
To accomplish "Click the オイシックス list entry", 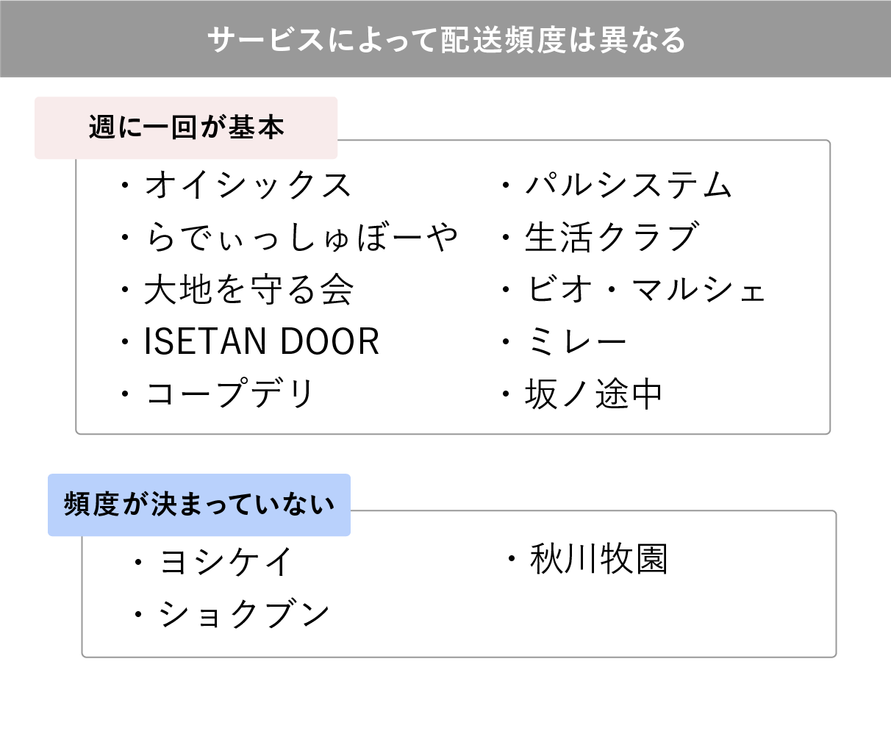I will click(x=248, y=185).
